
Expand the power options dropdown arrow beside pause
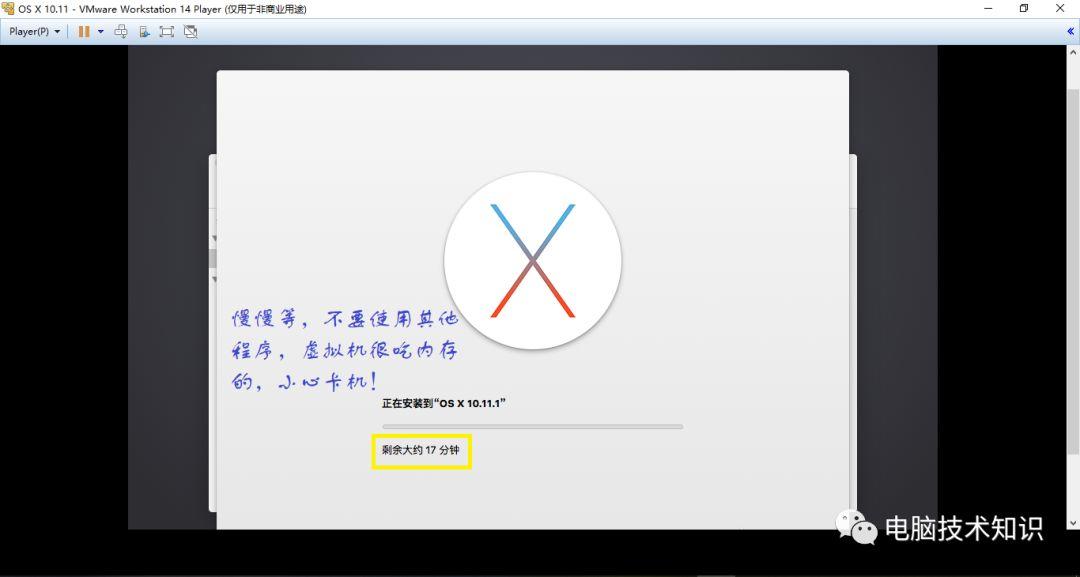tap(101, 32)
